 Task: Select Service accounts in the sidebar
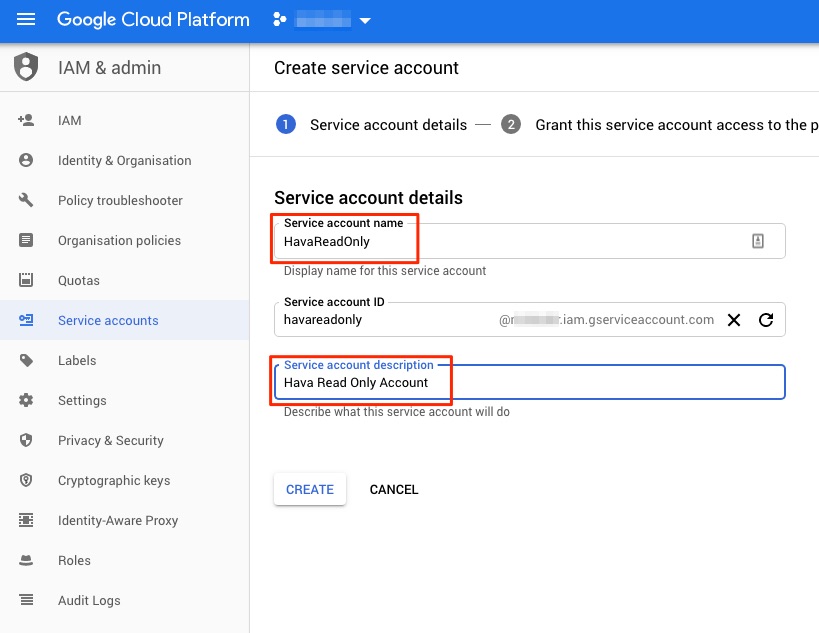124,320
